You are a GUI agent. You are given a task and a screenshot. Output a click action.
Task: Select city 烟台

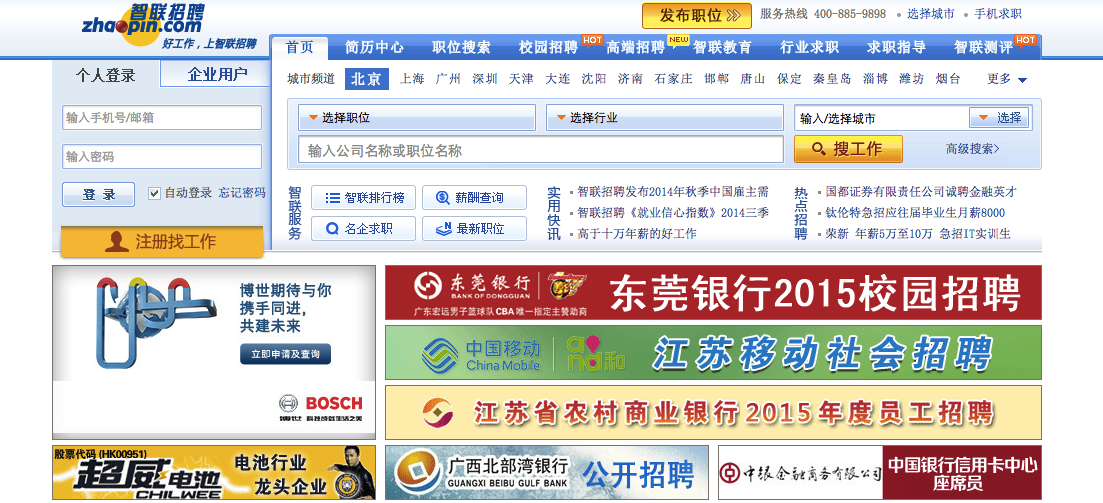[948, 79]
